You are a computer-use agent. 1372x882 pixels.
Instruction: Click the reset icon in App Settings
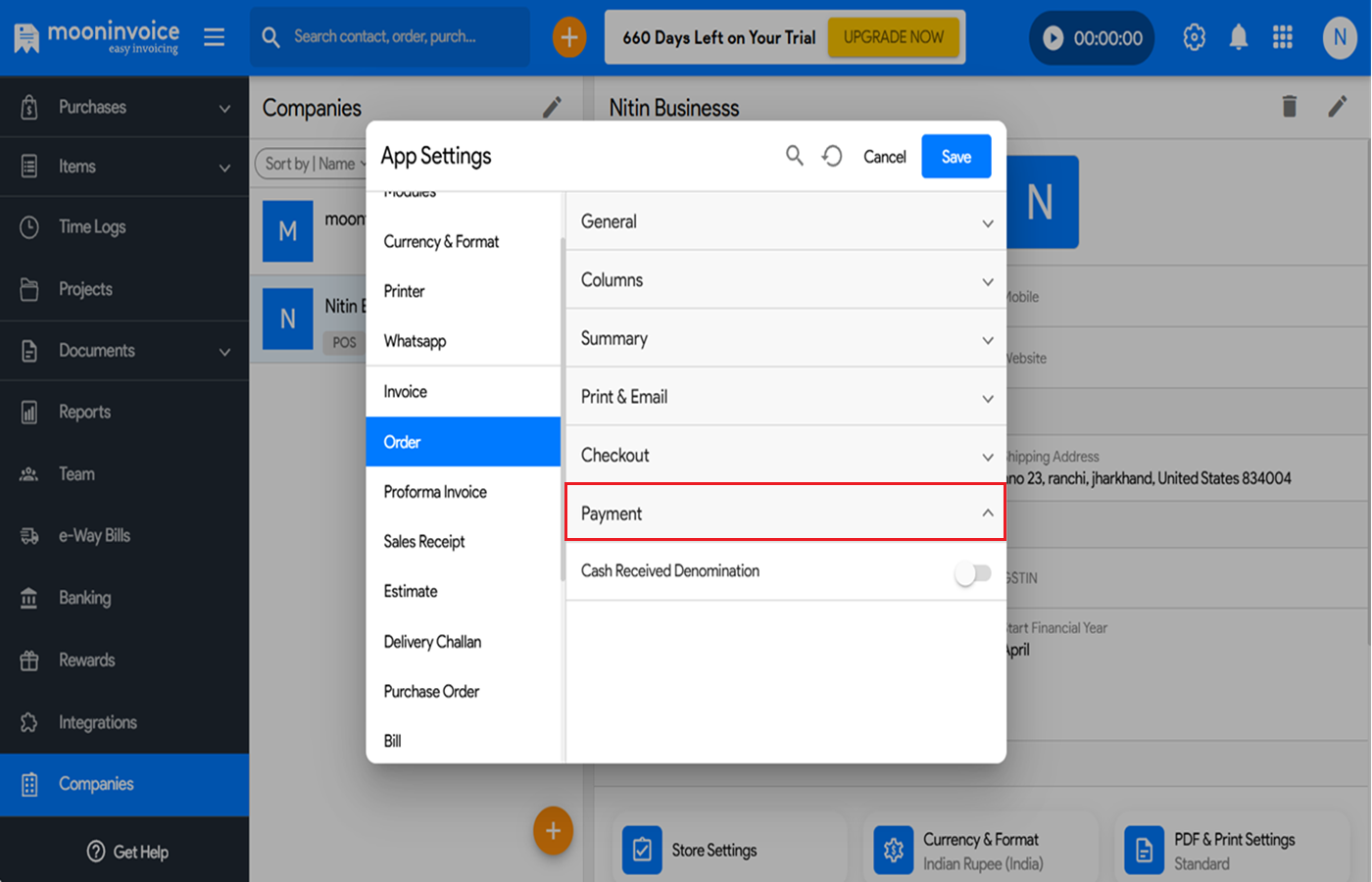point(832,156)
